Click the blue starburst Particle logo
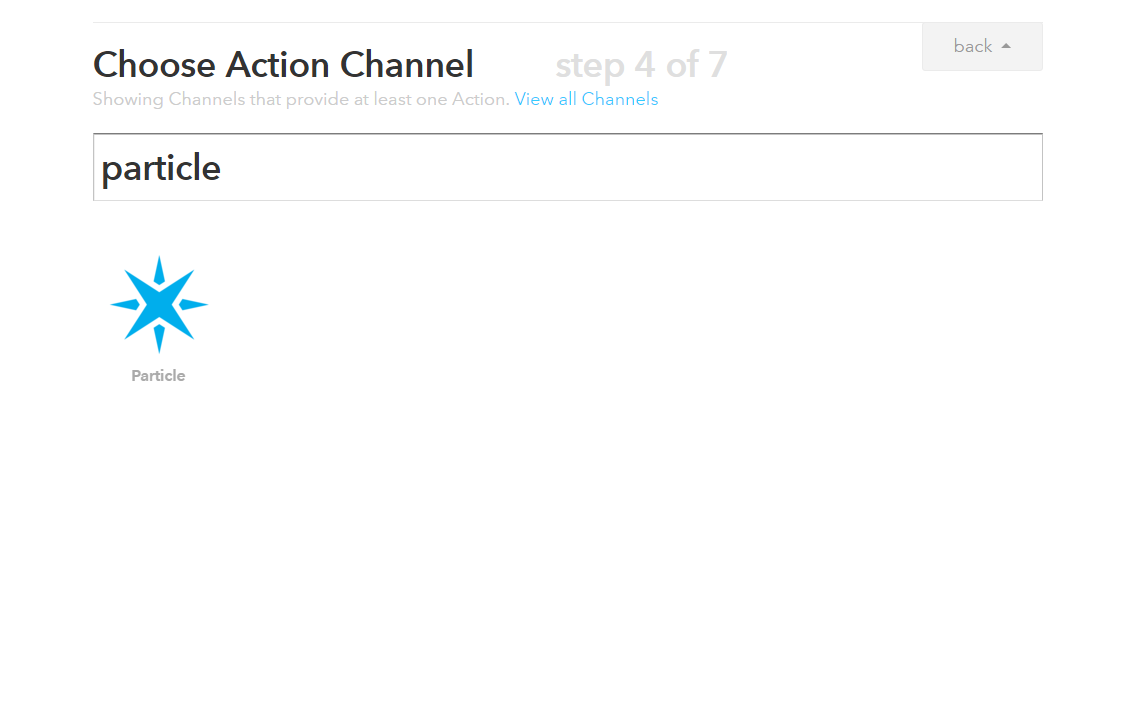1146x706 pixels. tap(158, 303)
